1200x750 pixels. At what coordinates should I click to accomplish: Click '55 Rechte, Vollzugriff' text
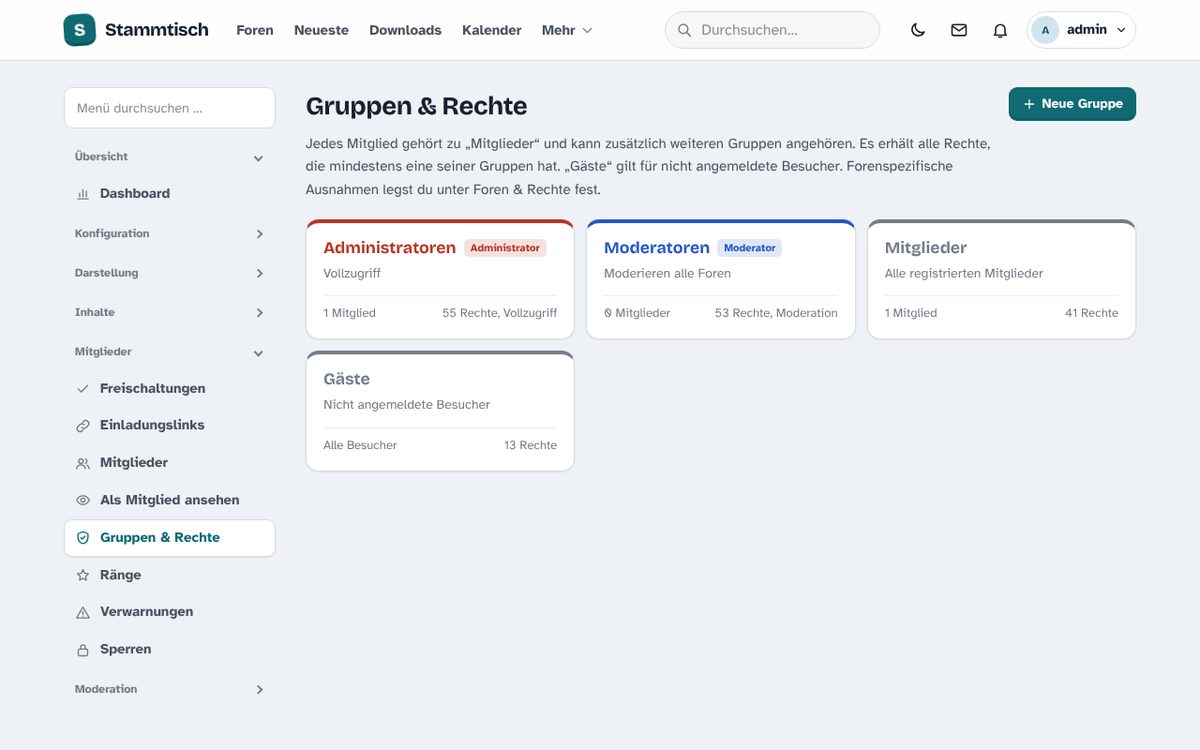500,313
